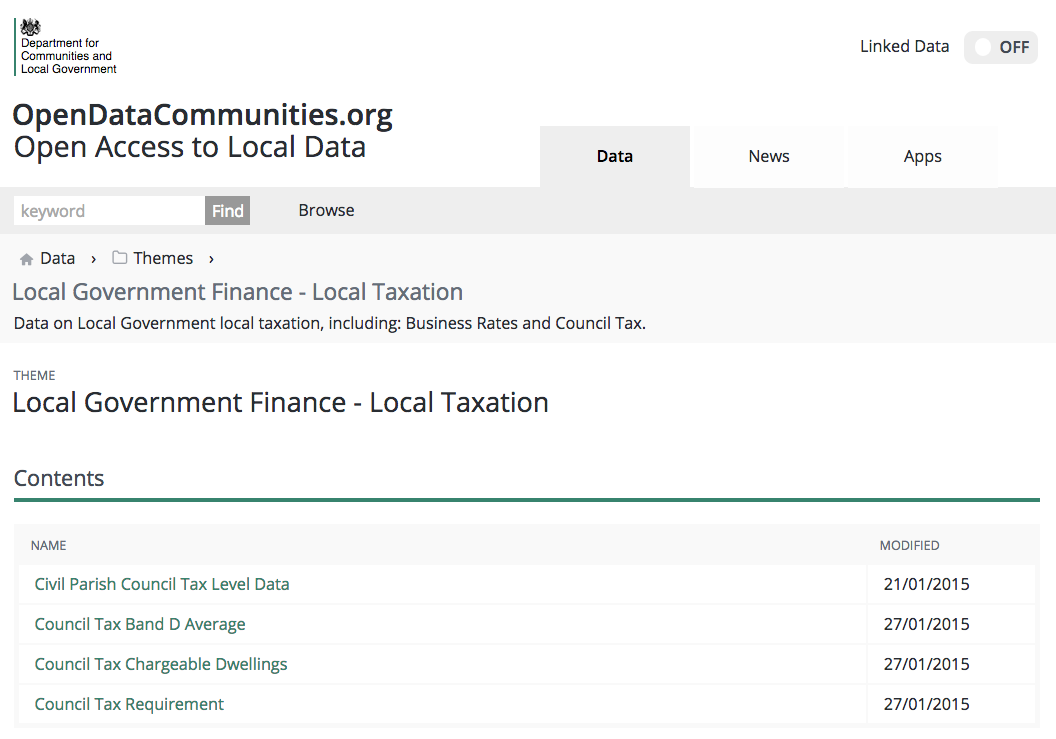Click the chevron after Themes breadcrumb

pos(211,259)
